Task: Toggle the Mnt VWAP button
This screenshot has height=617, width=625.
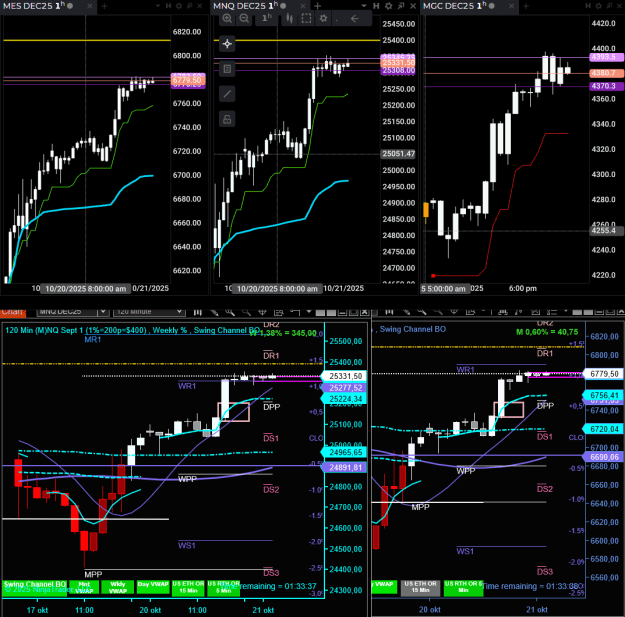Action: pyautogui.click(x=84, y=588)
